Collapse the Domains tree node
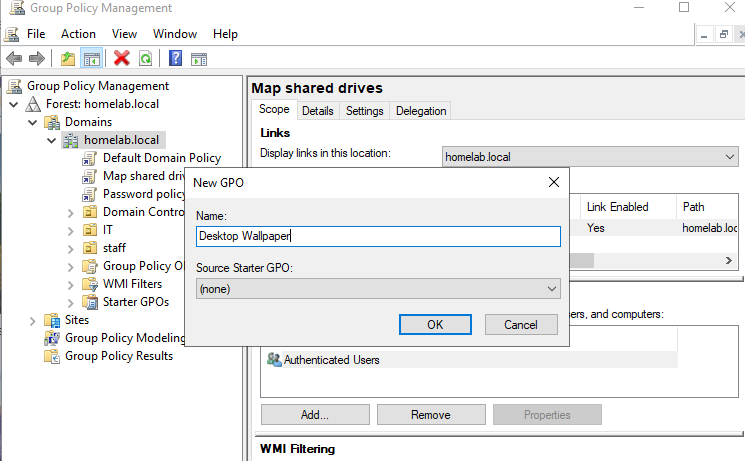Image resolution: width=745 pixels, height=461 pixels. (33, 123)
